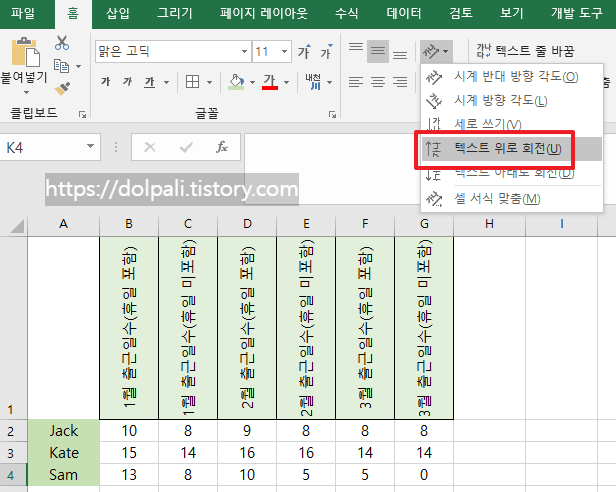Click 텍스트 줄 바꿈 wrap text button
The image size is (616, 492).
pyautogui.click(x=525, y=51)
